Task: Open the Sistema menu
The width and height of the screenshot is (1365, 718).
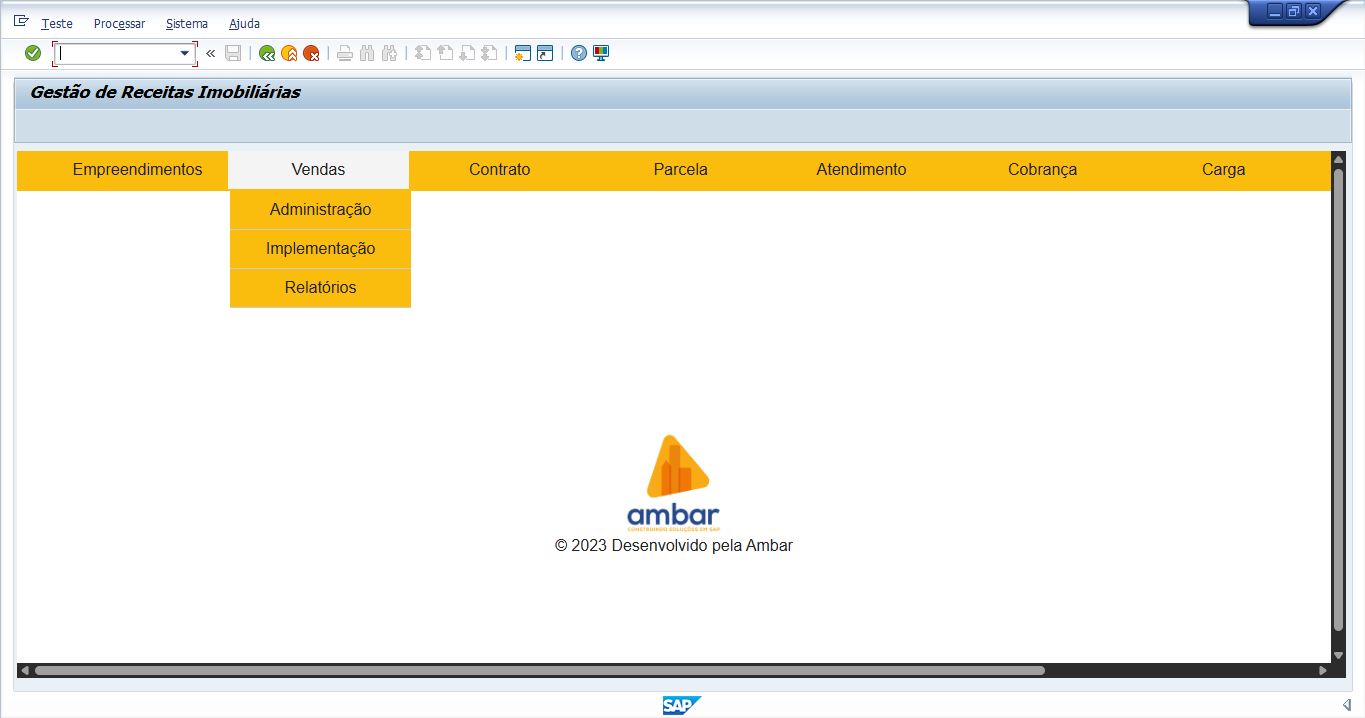Action: point(187,23)
